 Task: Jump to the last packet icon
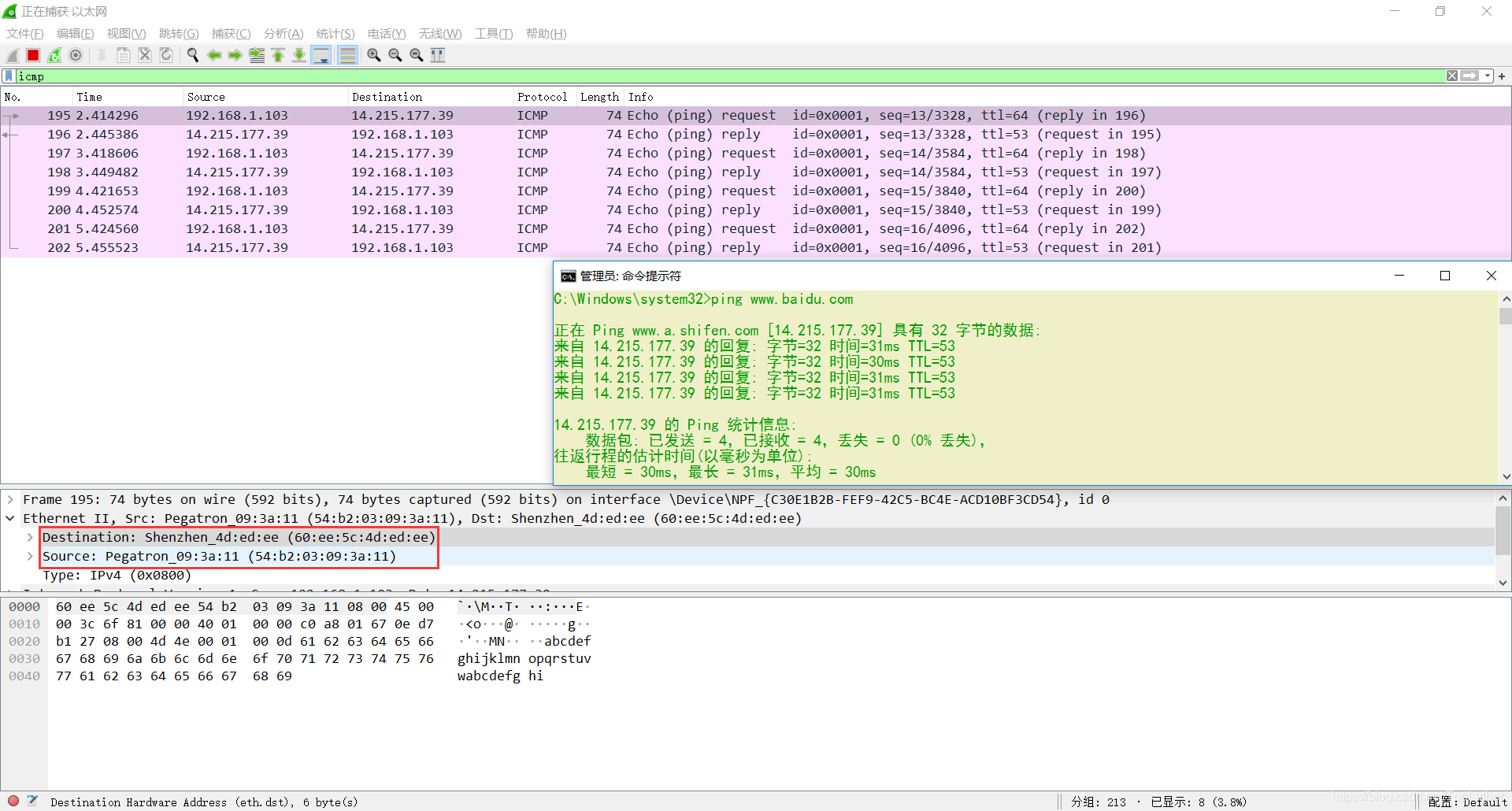click(299, 55)
